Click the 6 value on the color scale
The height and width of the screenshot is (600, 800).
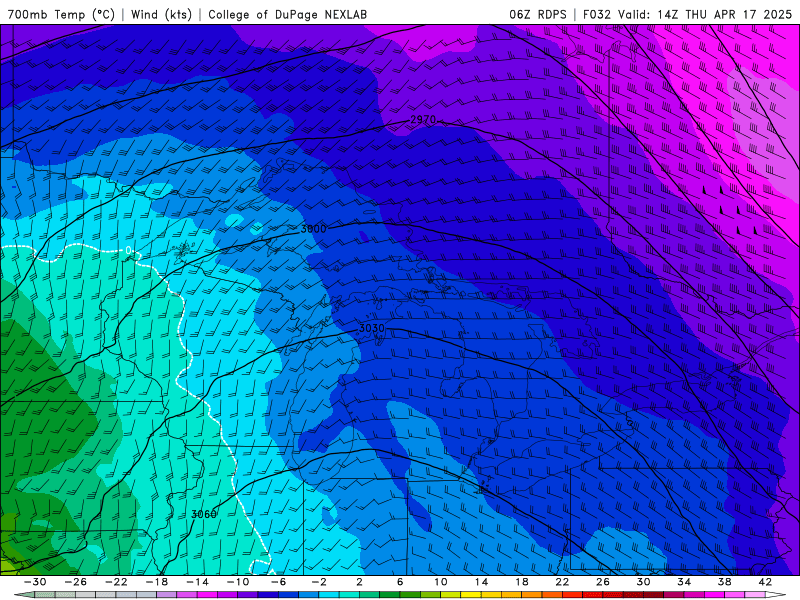(x=400, y=582)
